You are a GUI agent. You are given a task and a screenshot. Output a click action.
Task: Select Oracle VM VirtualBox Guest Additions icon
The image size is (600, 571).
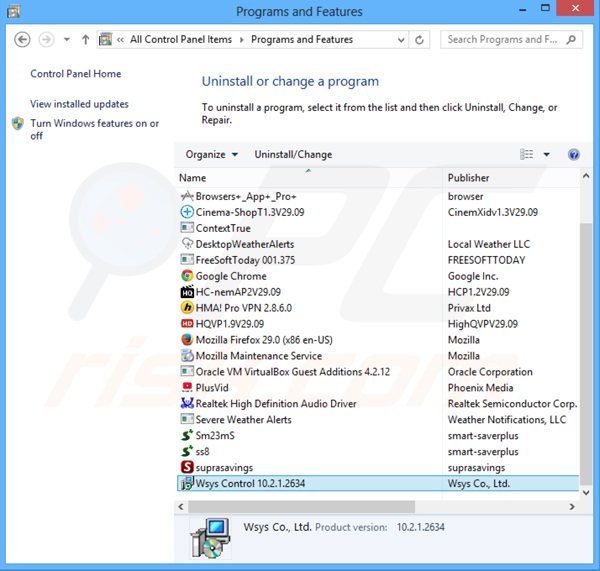point(187,372)
